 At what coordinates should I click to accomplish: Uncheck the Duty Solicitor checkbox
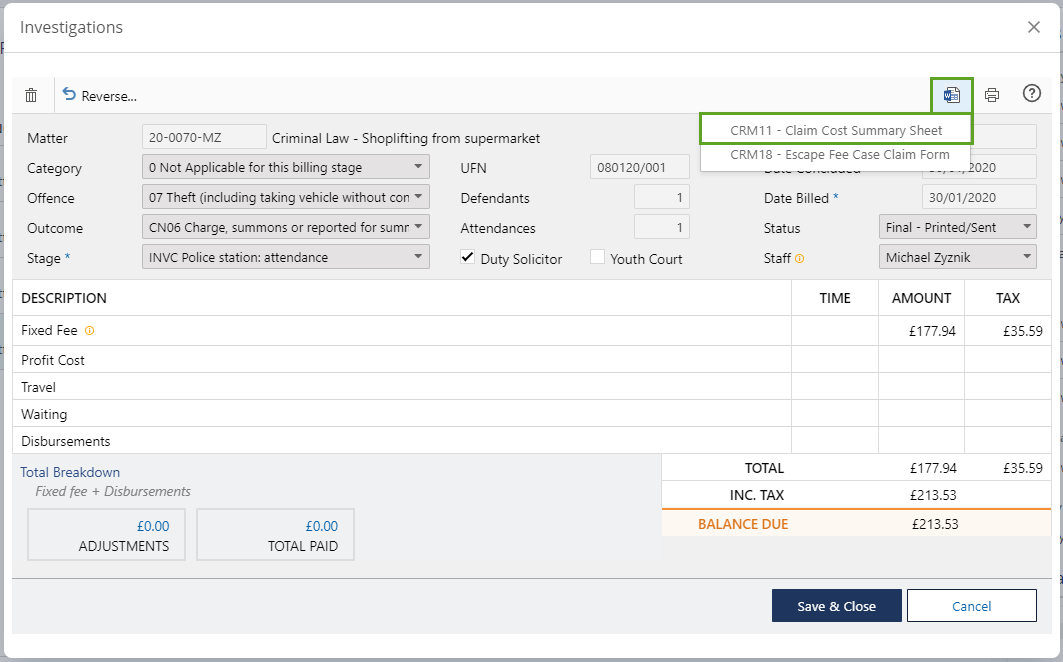tap(467, 258)
